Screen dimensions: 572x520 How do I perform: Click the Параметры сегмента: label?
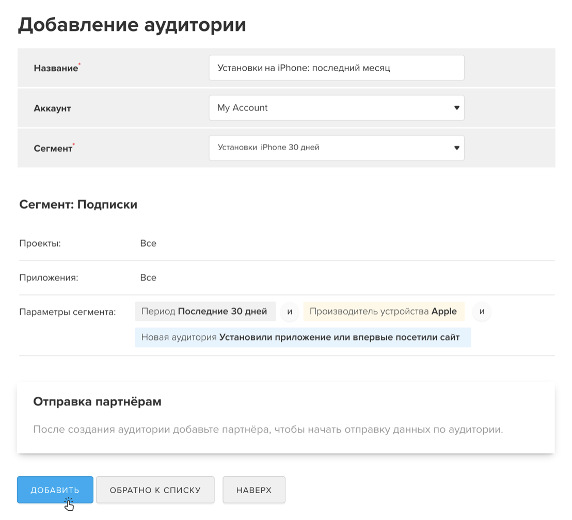click(x=67, y=312)
